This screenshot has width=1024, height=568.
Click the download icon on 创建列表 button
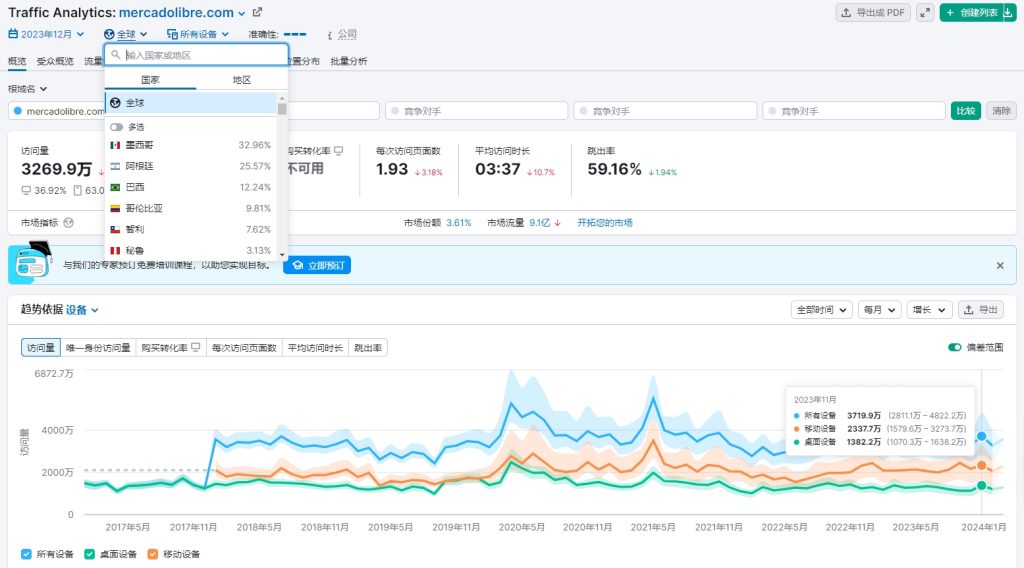pos(1008,12)
